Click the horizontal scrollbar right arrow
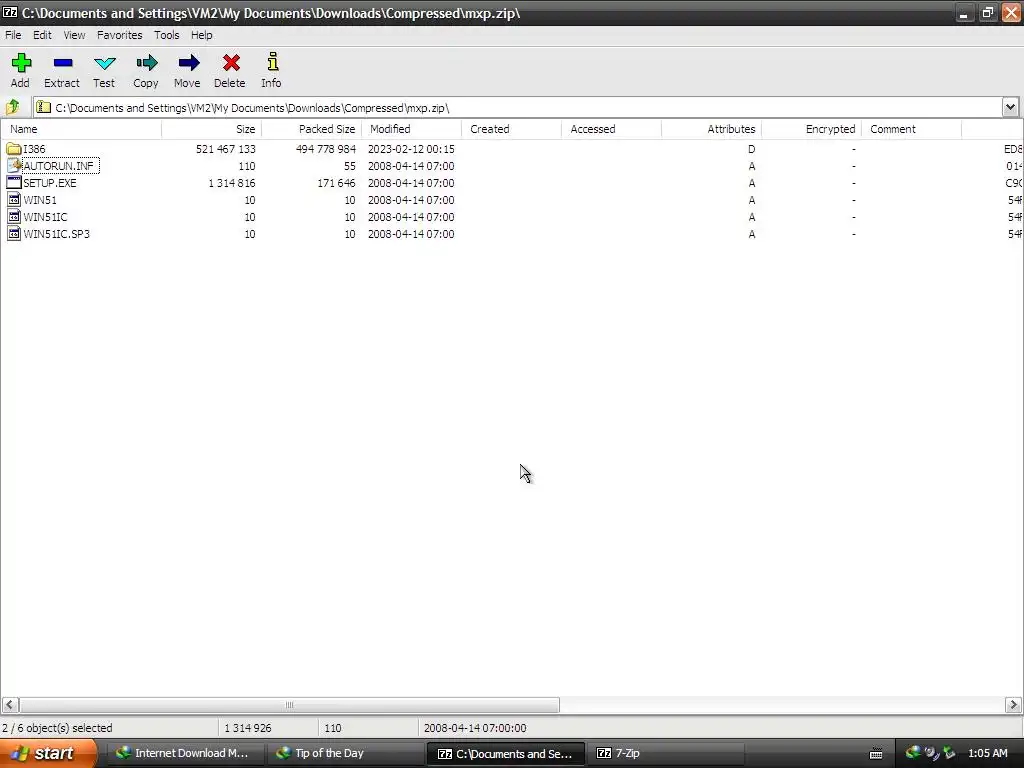1024x768 pixels. click(1013, 705)
